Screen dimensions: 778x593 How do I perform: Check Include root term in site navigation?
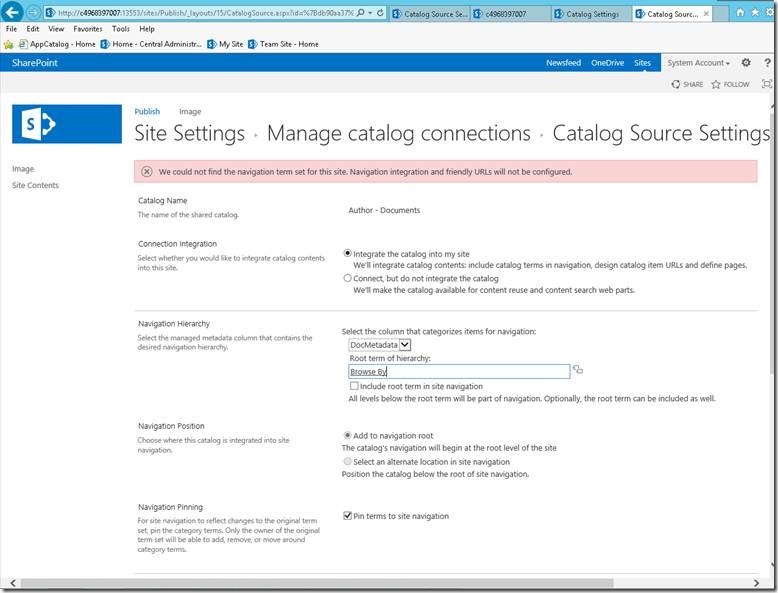354,386
